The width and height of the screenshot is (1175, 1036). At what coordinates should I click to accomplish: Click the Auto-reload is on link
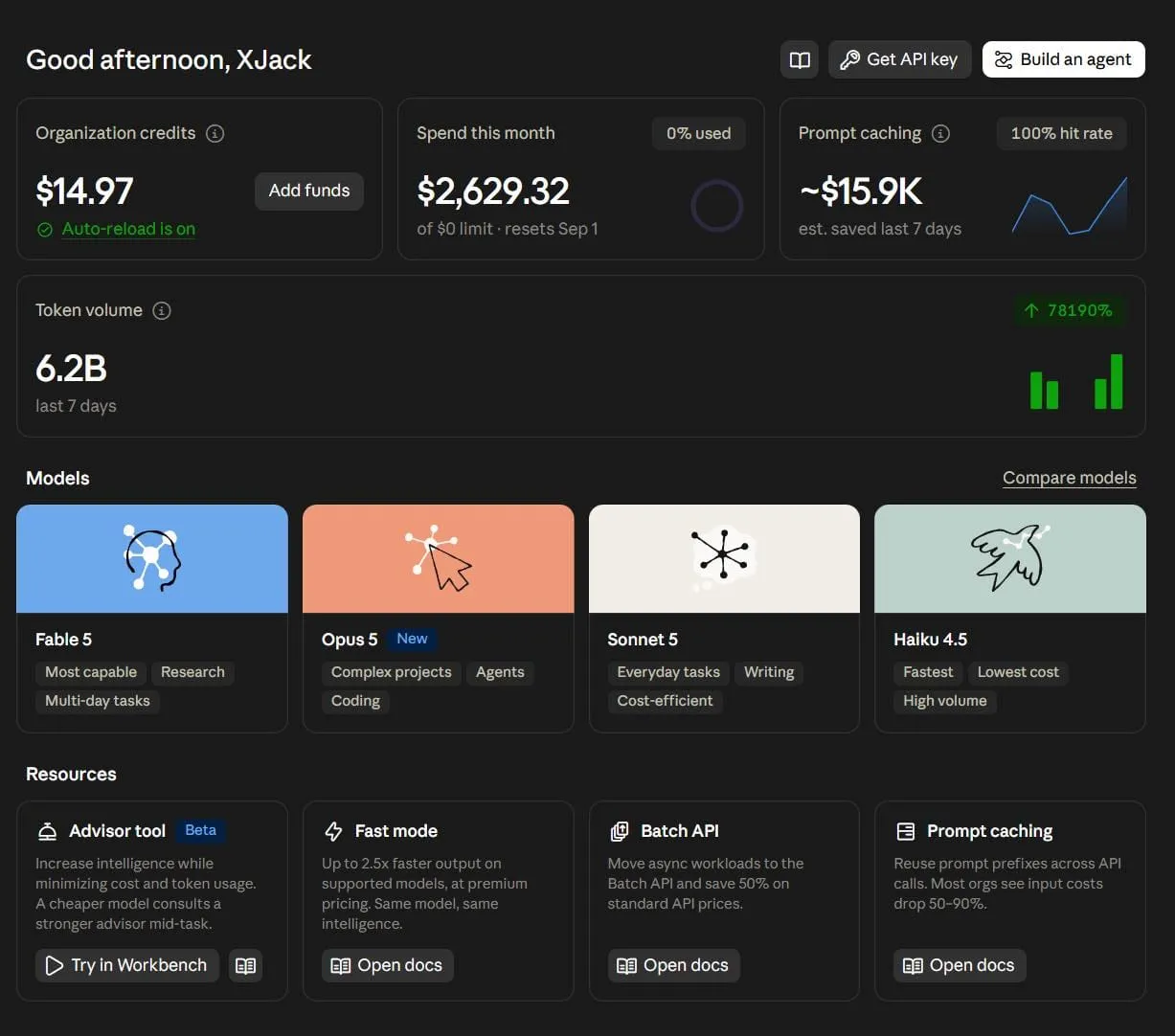(x=128, y=229)
